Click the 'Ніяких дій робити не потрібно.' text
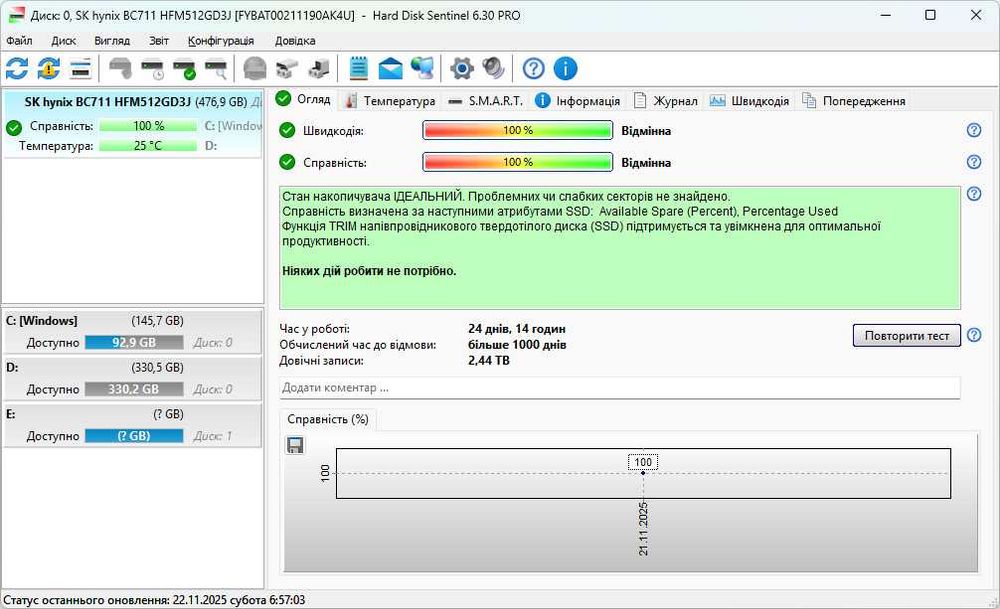Viewport: 1000px width, 609px height. point(369,271)
